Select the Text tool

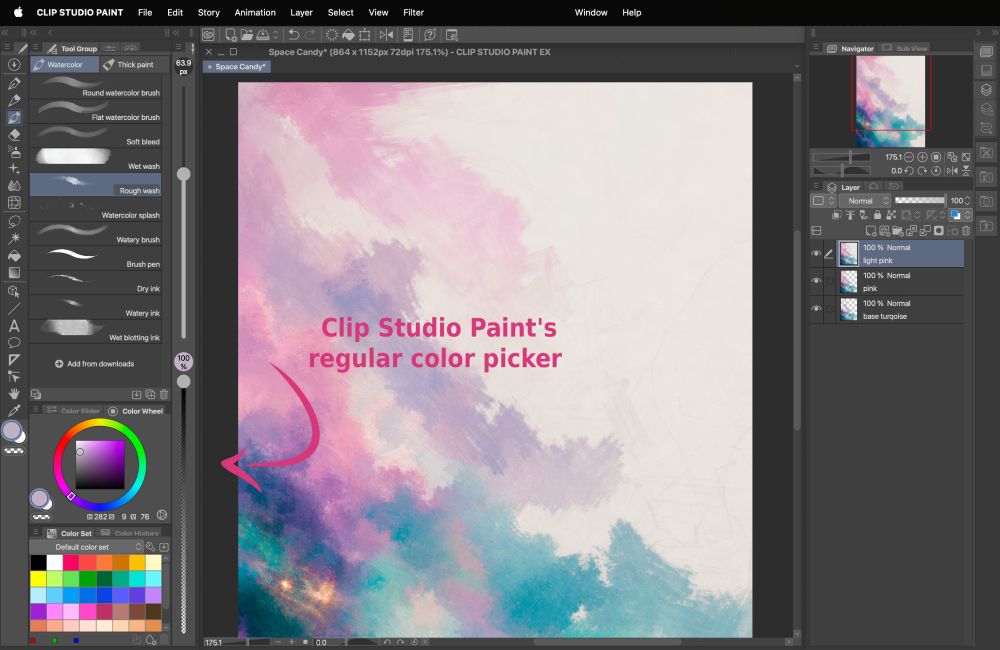tap(14, 326)
